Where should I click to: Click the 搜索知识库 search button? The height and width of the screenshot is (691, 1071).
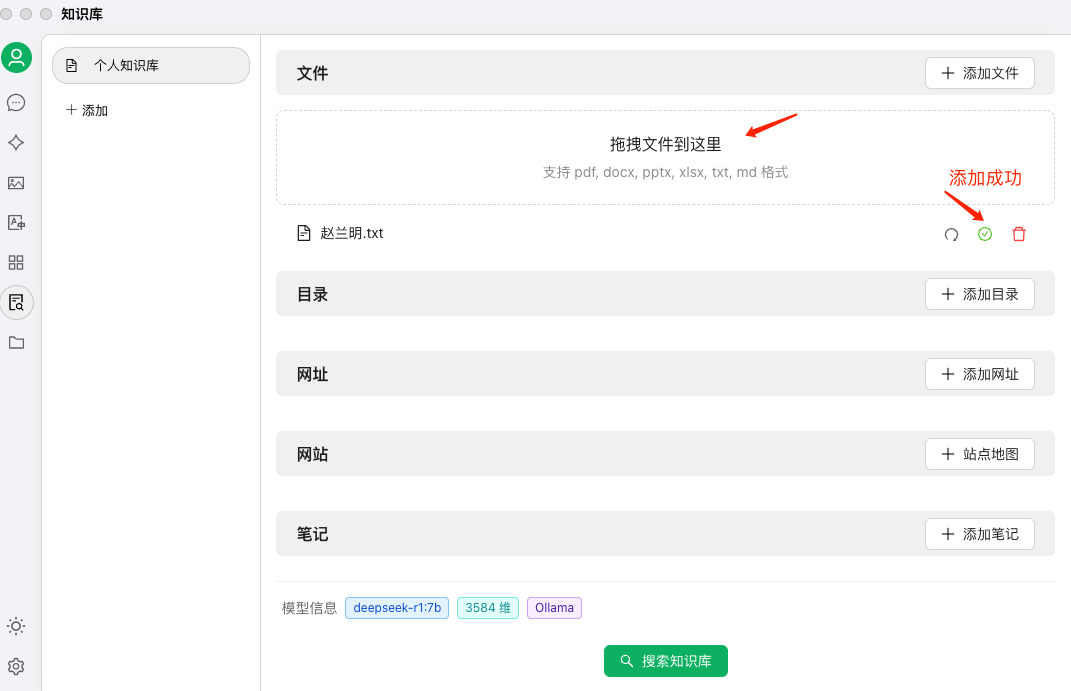[666, 661]
